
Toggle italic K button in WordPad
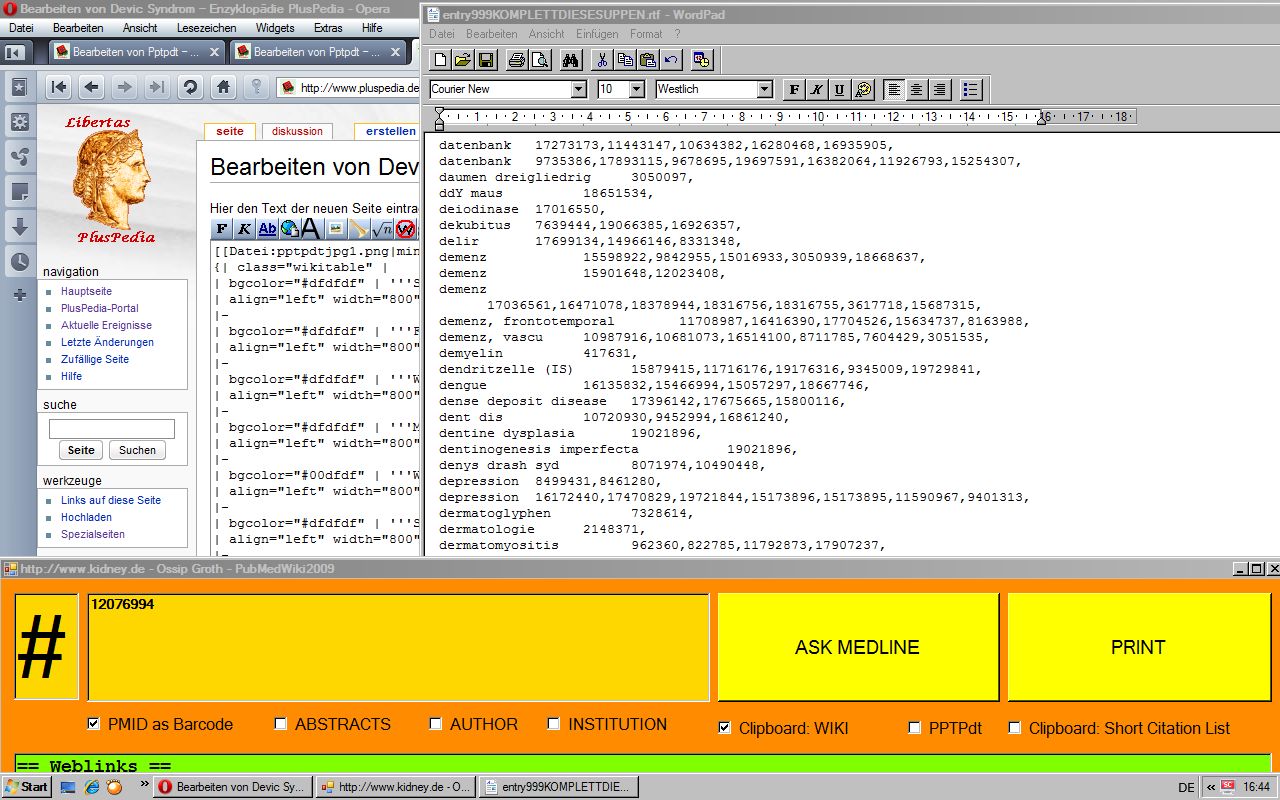[817, 90]
